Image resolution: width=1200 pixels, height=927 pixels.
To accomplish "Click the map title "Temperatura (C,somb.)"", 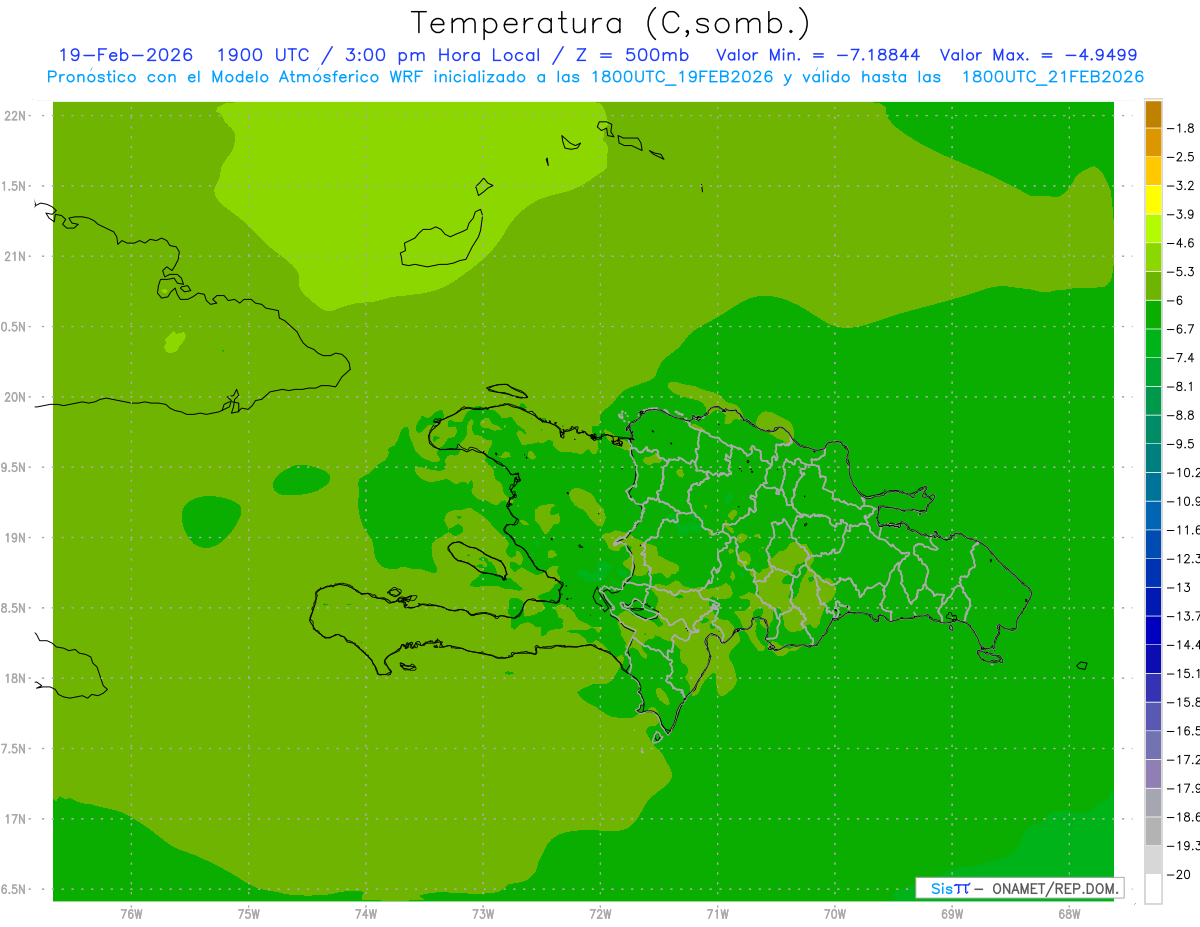I will pyautogui.click(x=611, y=23).
